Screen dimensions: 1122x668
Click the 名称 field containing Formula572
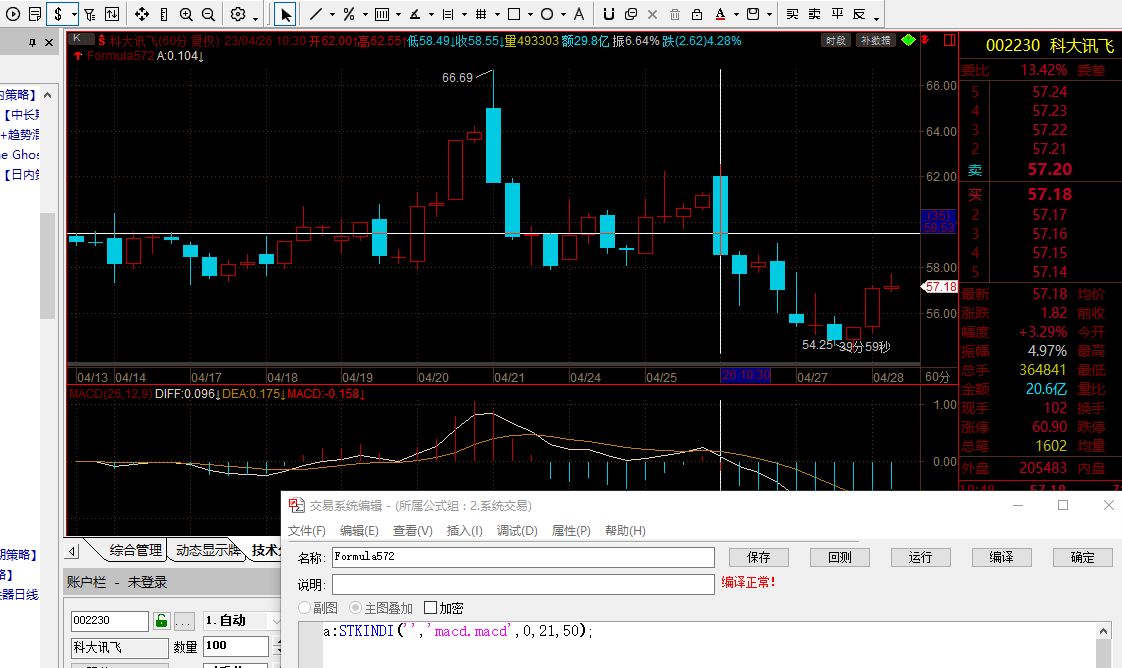point(523,557)
